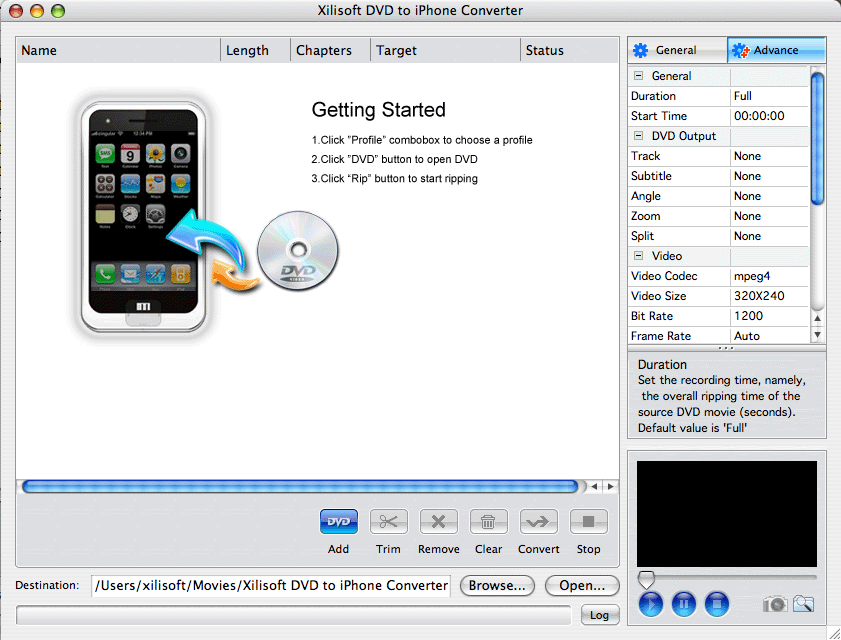Select the Trim scissors tool
The width and height of the screenshot is (841, 640).
pos(388,522)
